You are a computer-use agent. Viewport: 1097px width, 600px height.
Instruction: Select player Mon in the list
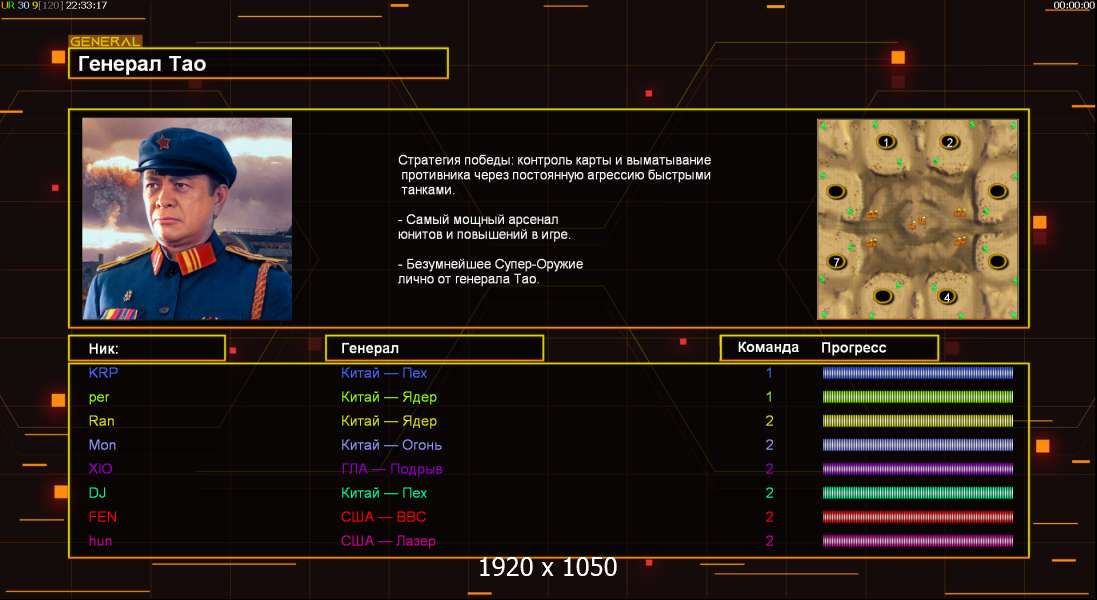(102, 445)
